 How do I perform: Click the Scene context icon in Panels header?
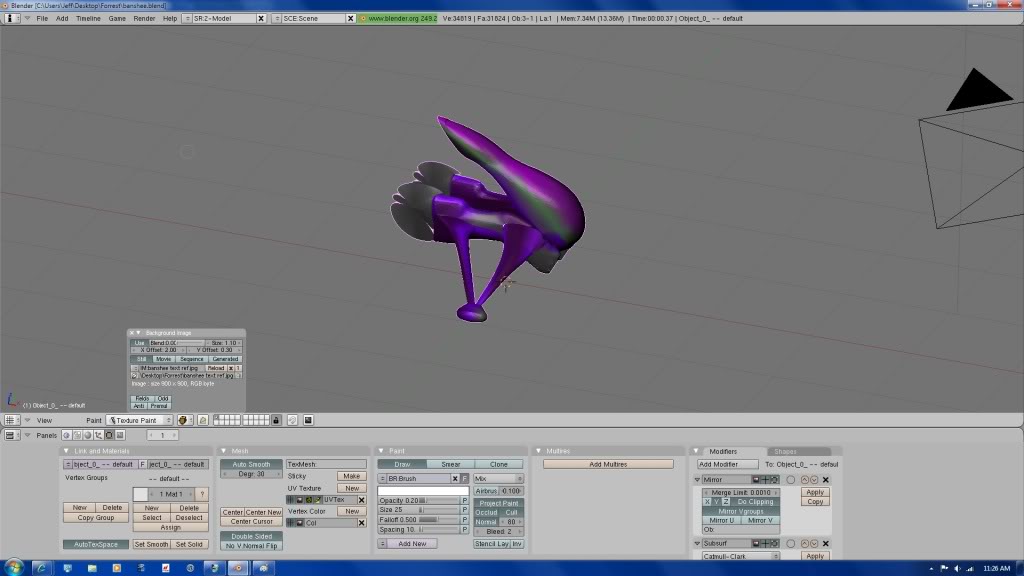(x=120, y=435)
